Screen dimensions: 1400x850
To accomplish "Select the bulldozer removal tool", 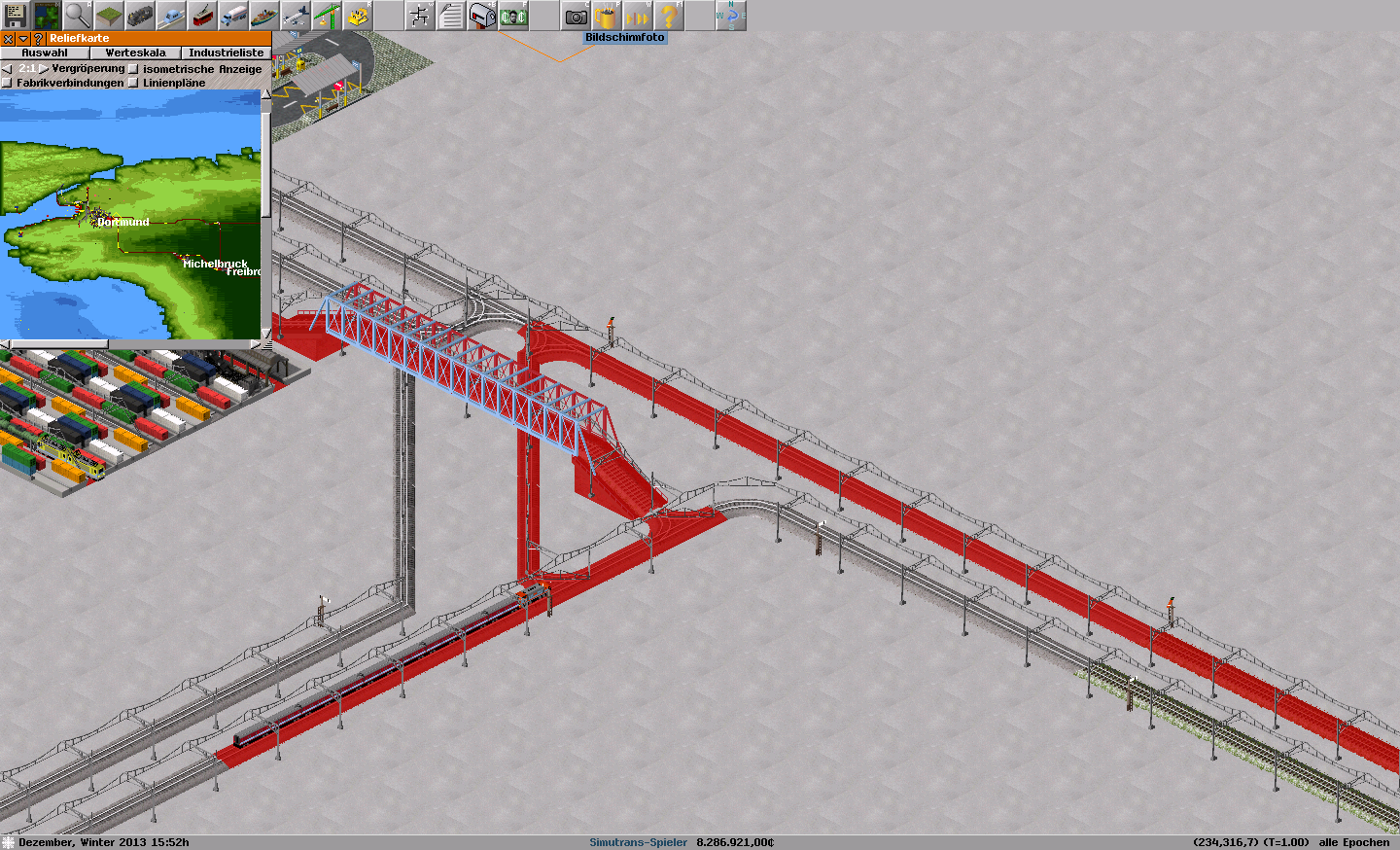I will click(358, 16).
